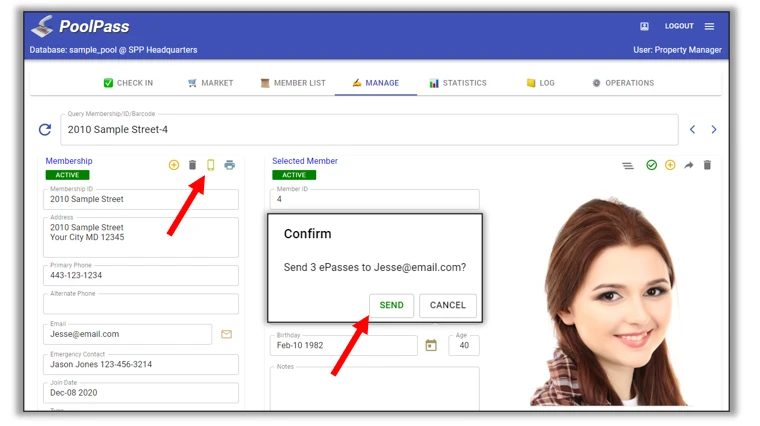The width and height of the screenshot is (760, 426).
Task: Open the birthday calendar picker
Action: pos(431,345)
